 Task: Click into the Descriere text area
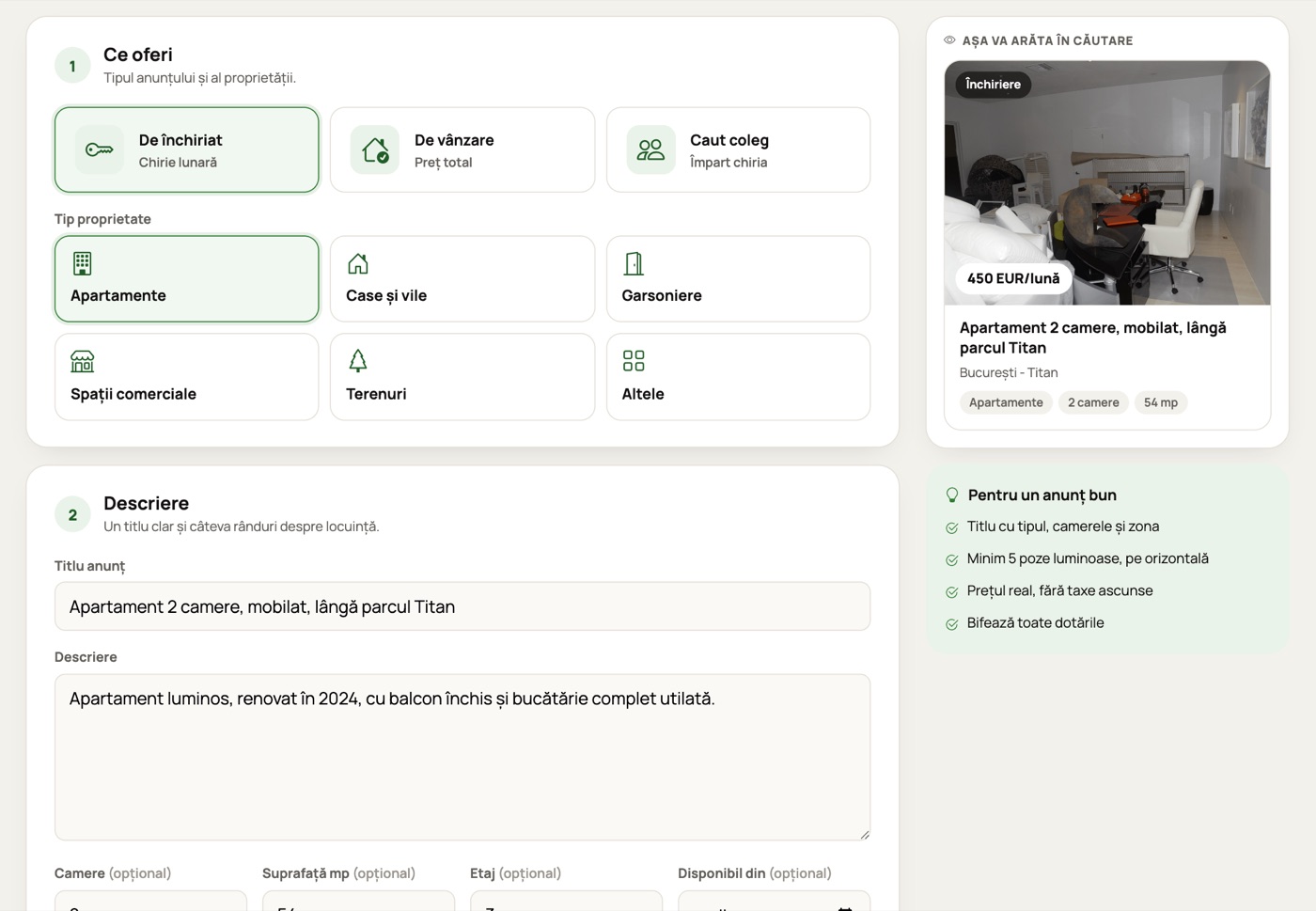(x=462, y=757)
